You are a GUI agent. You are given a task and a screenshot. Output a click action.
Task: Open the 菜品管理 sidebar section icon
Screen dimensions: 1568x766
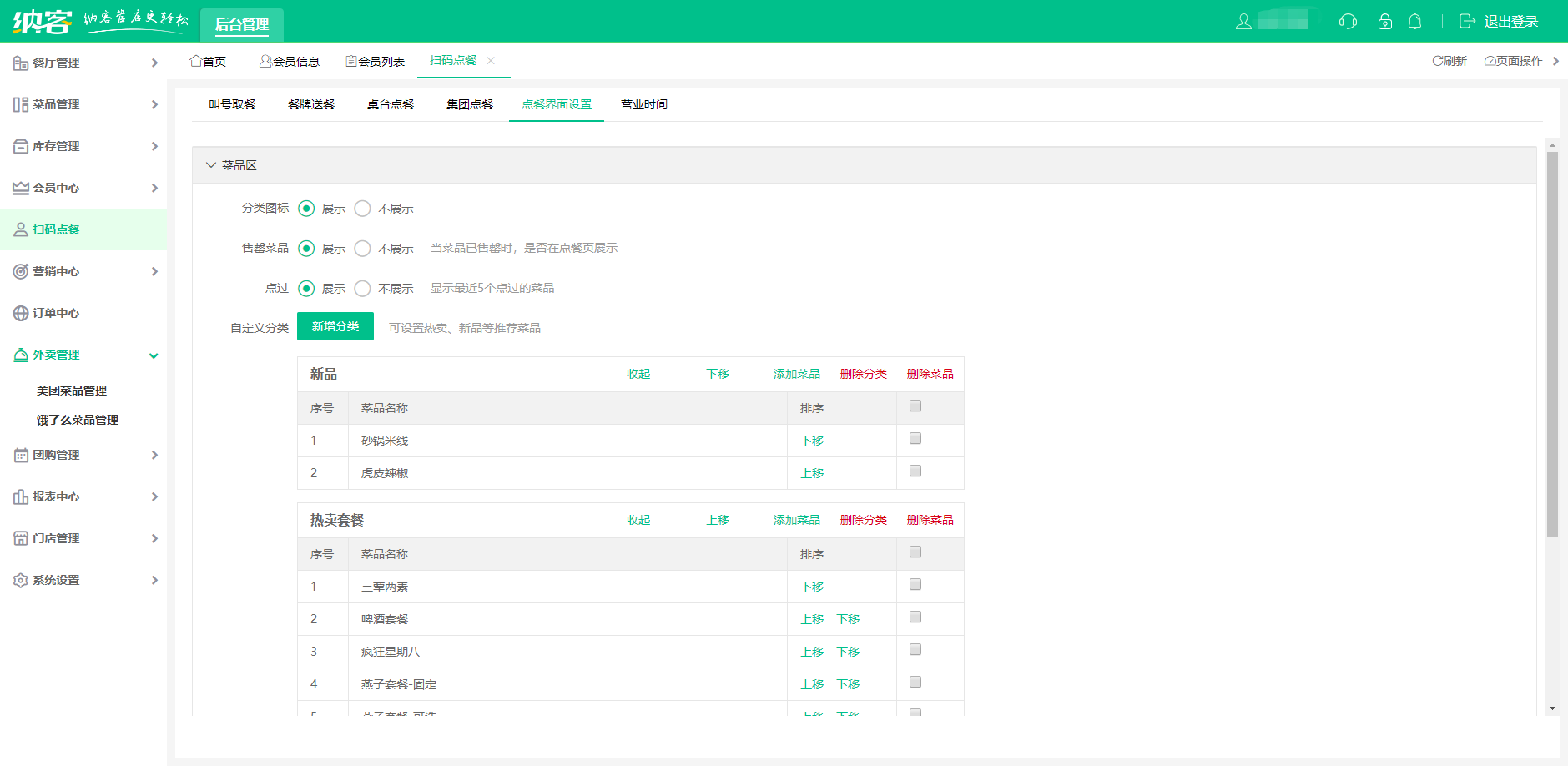(20, 104)
